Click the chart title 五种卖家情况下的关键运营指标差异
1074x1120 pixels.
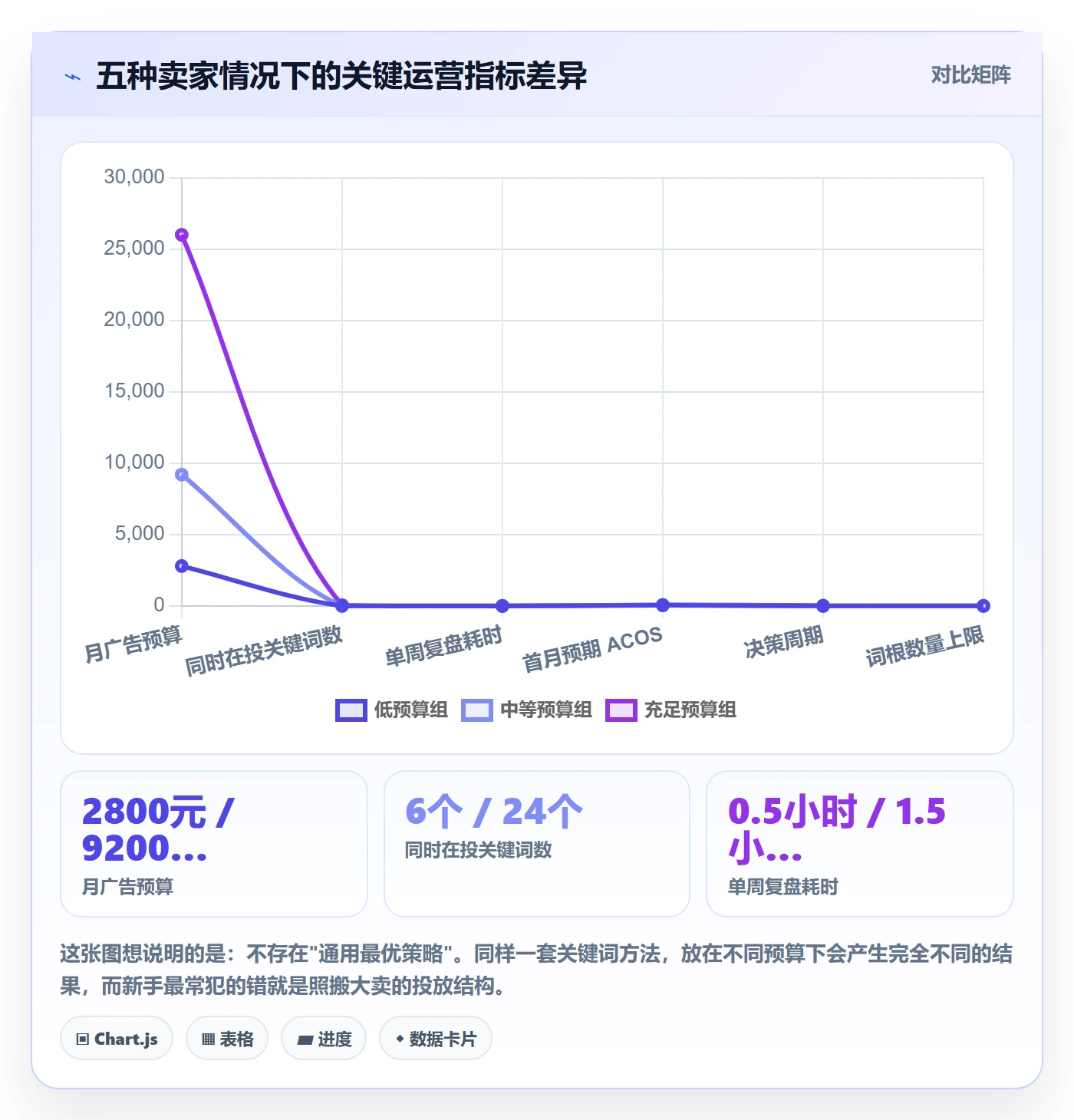341,76
